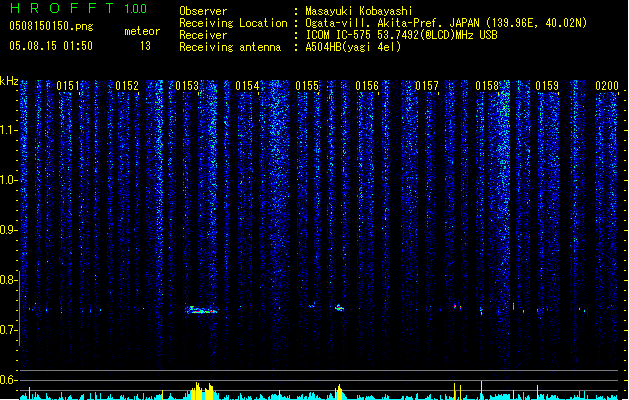Screen dimensions: 629x400
Task: Click the 0200 time marker
Action: 607,86
